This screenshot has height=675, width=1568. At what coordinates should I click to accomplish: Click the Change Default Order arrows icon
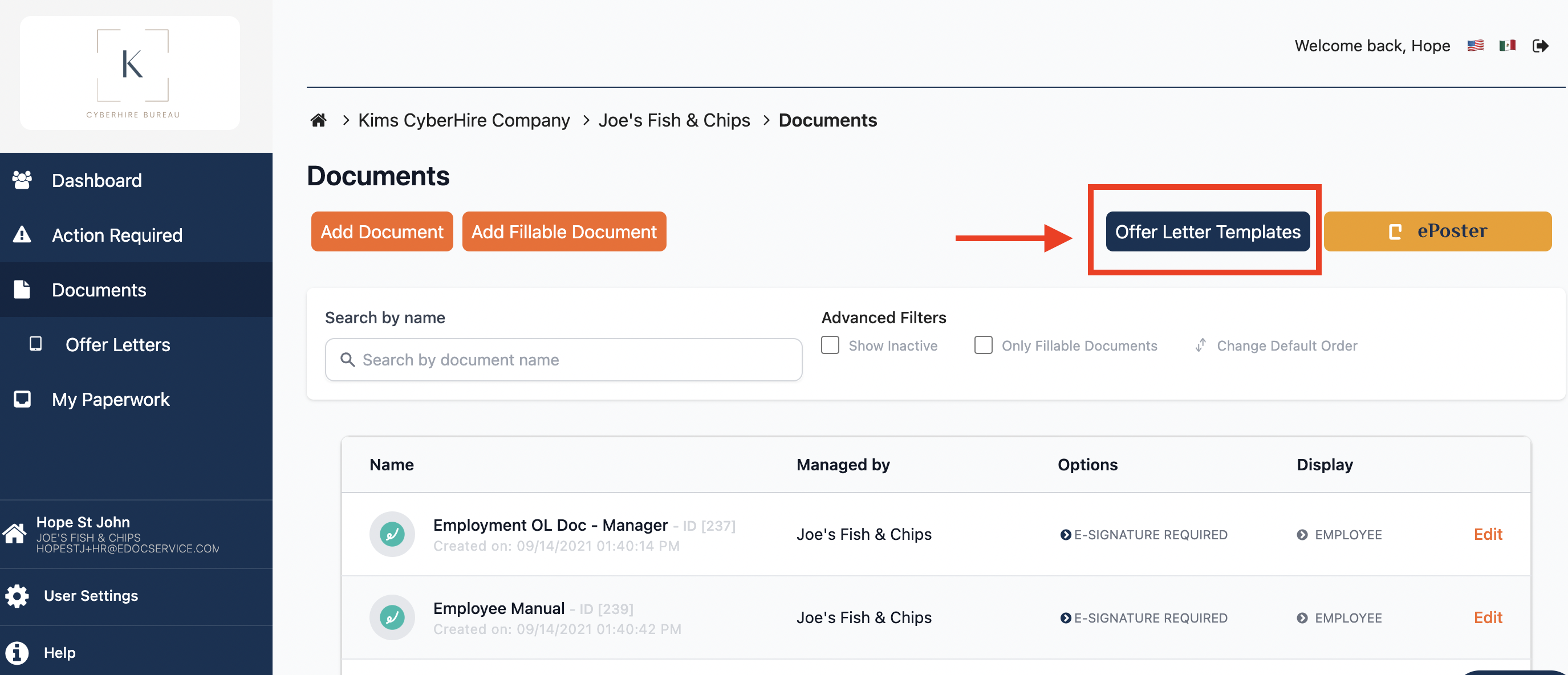[x=1200, y=345]
